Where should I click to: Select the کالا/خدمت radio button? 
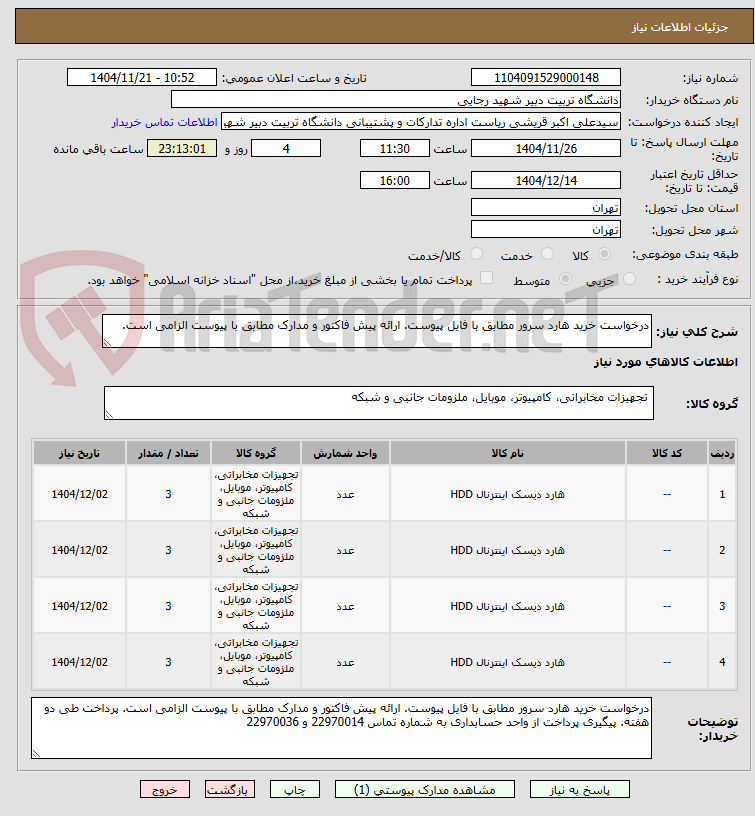(x=476, y=254)
